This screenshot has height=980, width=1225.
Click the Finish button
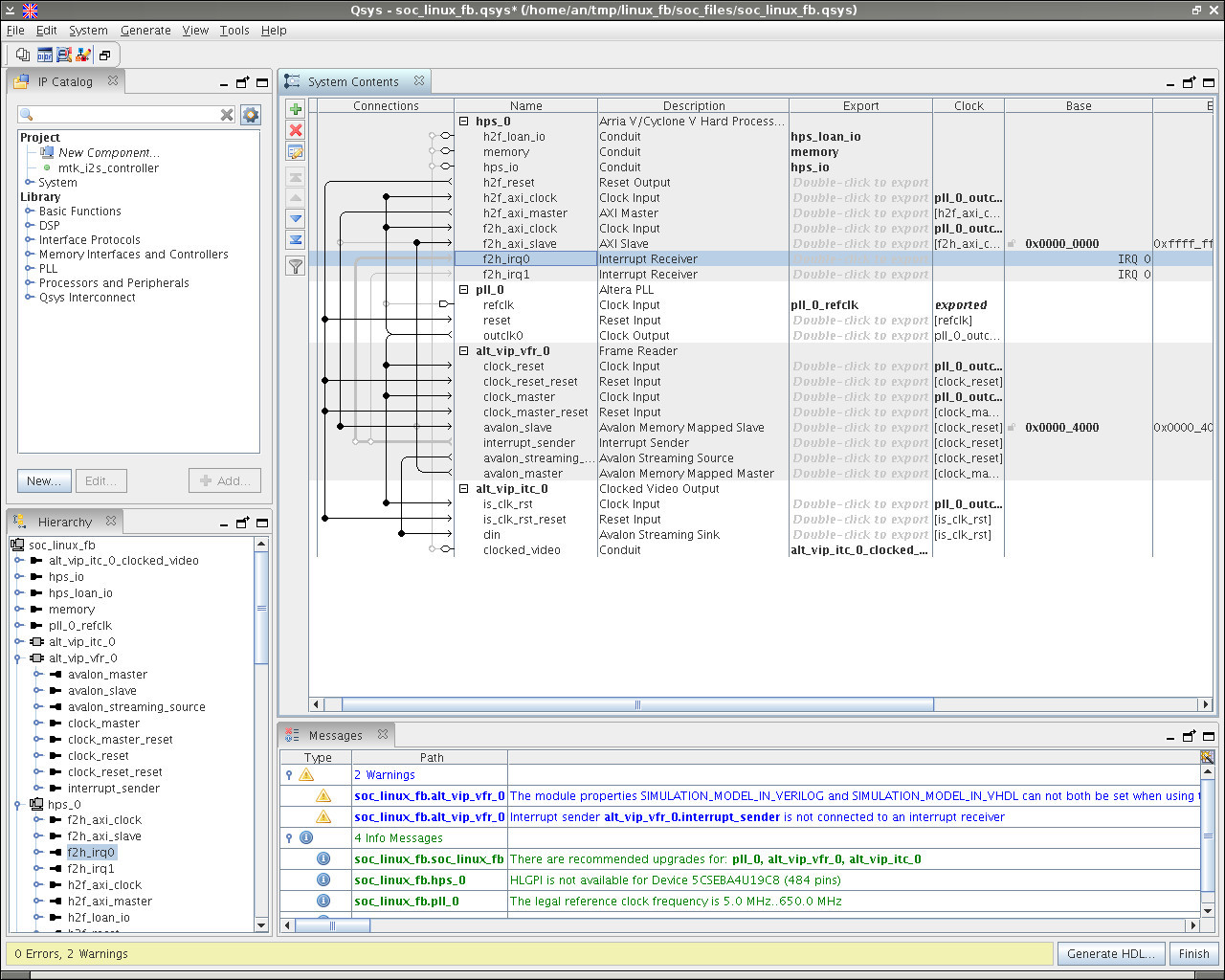pos(1193,954)
